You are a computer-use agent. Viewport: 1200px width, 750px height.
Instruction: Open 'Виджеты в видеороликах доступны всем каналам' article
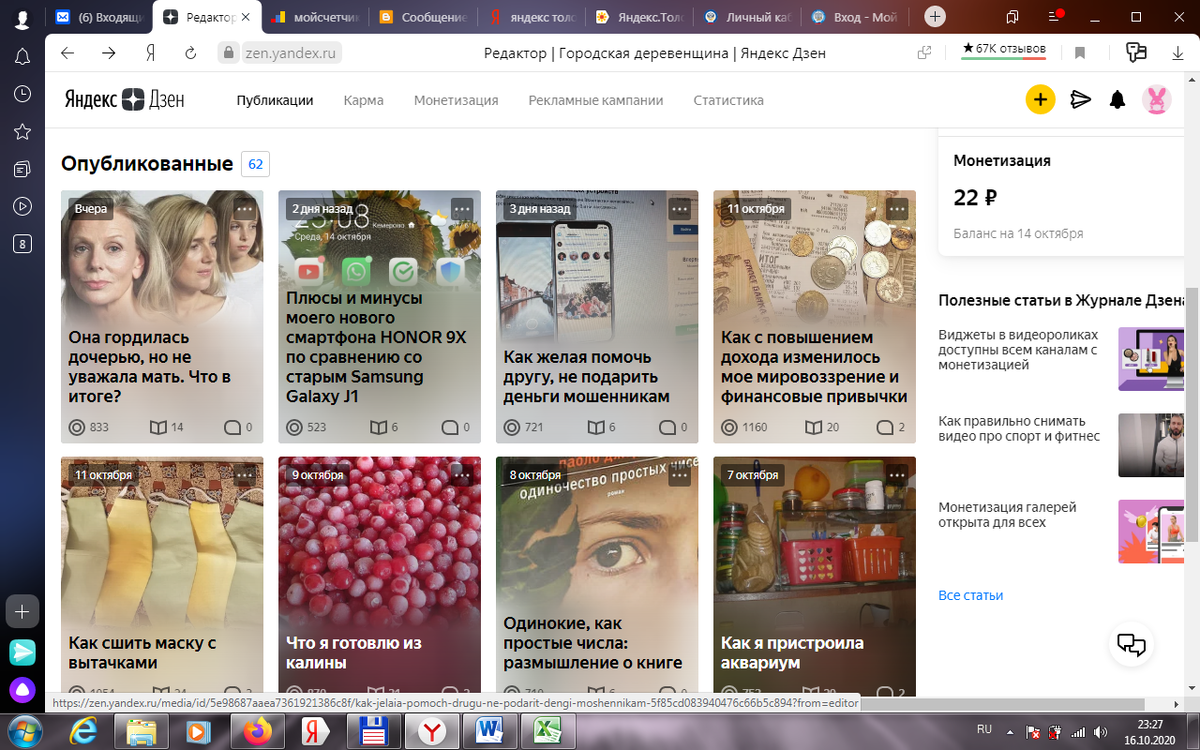pyautogui.click(x=1018, y=350)
